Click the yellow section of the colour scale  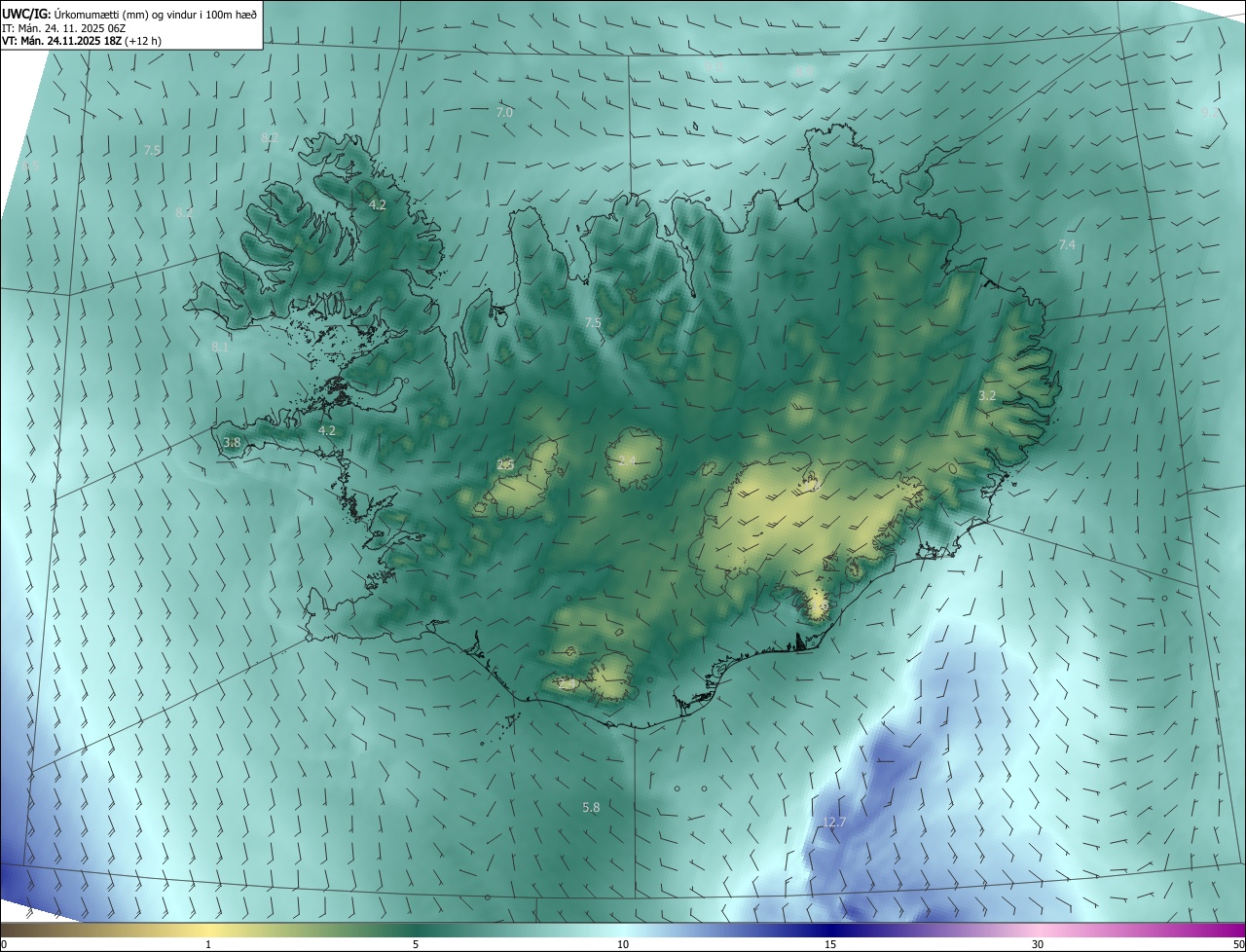pyautogui.click(x=208, y=930)
